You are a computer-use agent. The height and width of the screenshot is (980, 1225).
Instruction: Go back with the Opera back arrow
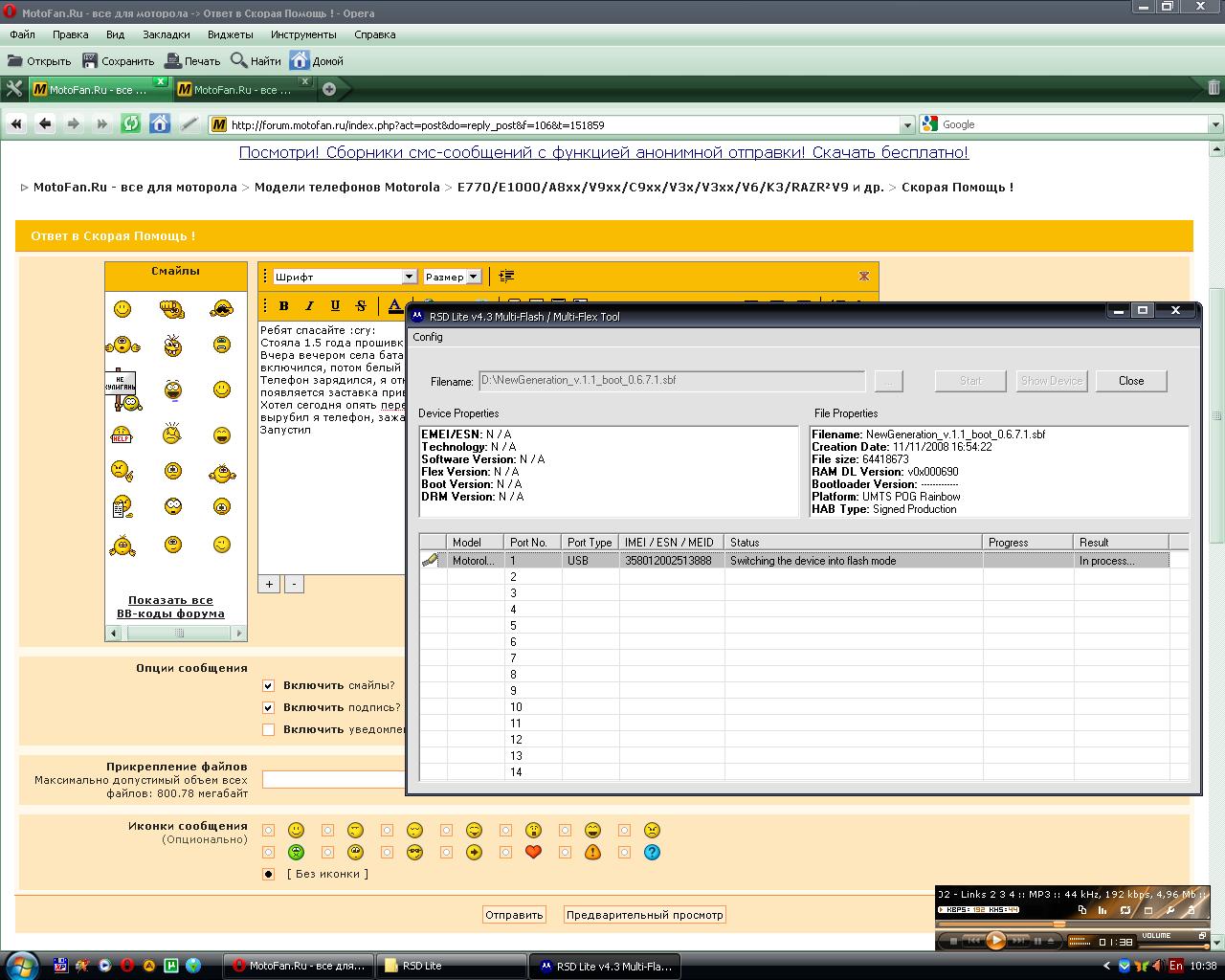pos(45,124)
